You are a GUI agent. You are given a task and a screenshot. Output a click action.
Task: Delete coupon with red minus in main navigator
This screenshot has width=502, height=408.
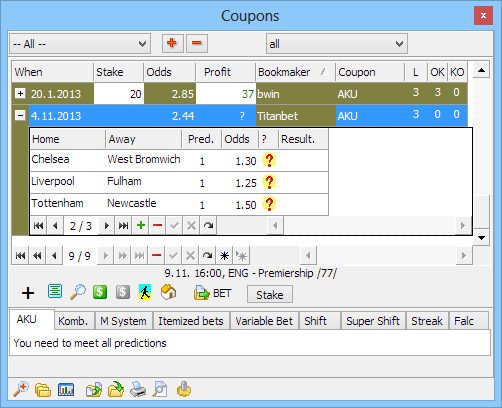click(x=156, y=256)
